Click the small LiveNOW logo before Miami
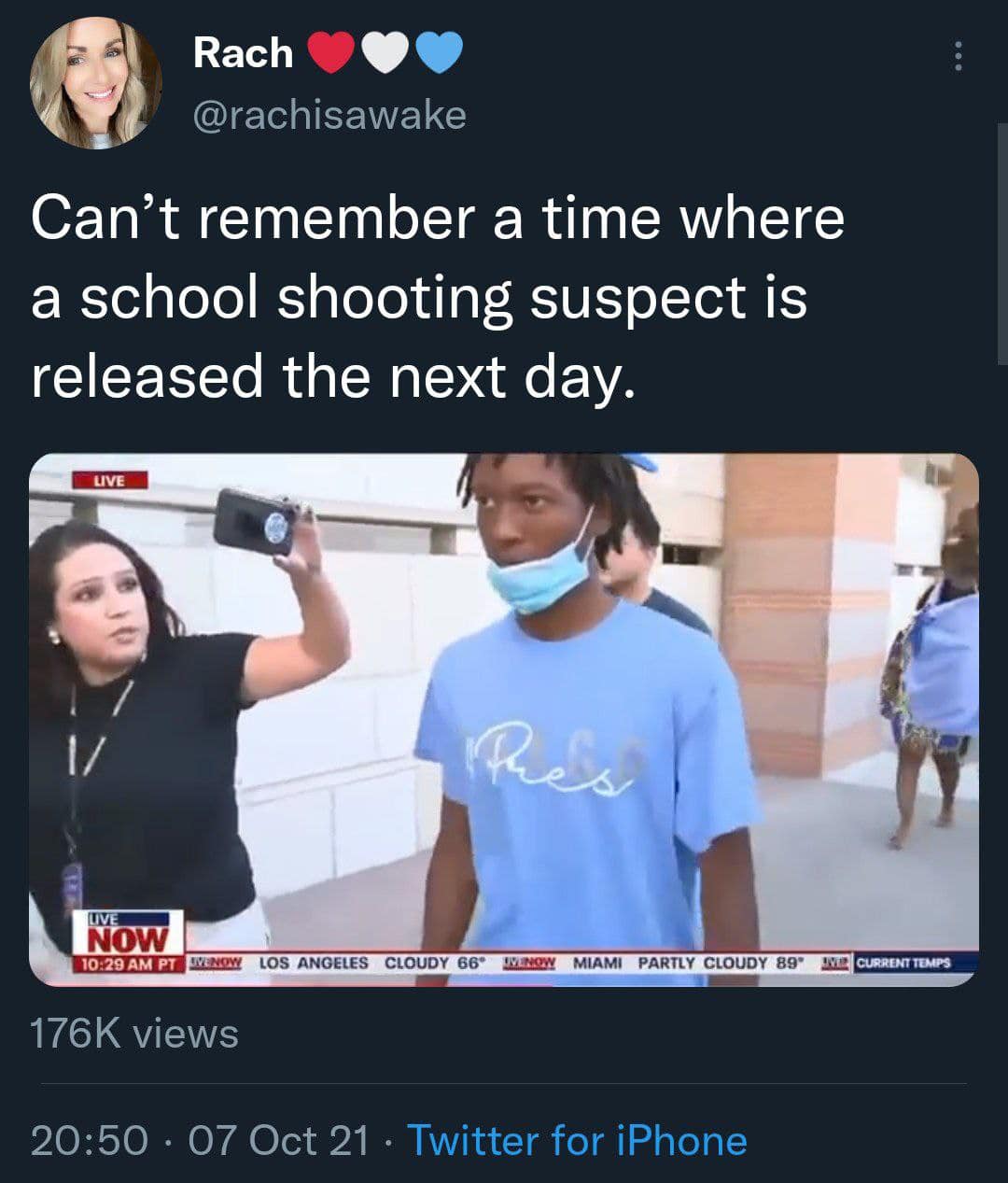The width and height of the screenshot is (1008, 1183). coord(530,961)
